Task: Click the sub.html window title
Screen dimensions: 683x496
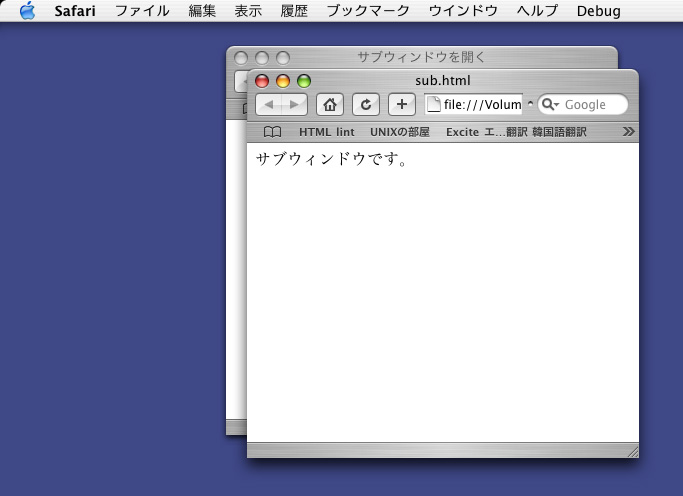Action: [x=443, y=81]
